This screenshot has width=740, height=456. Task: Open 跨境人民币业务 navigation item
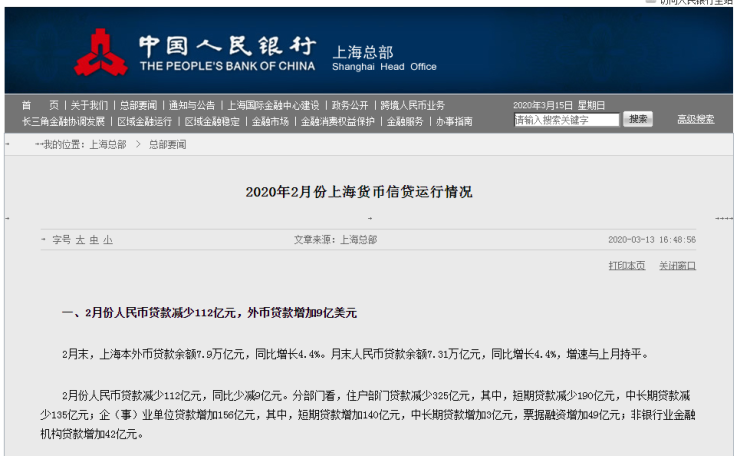pyautogui.click(x=412, y=105)
